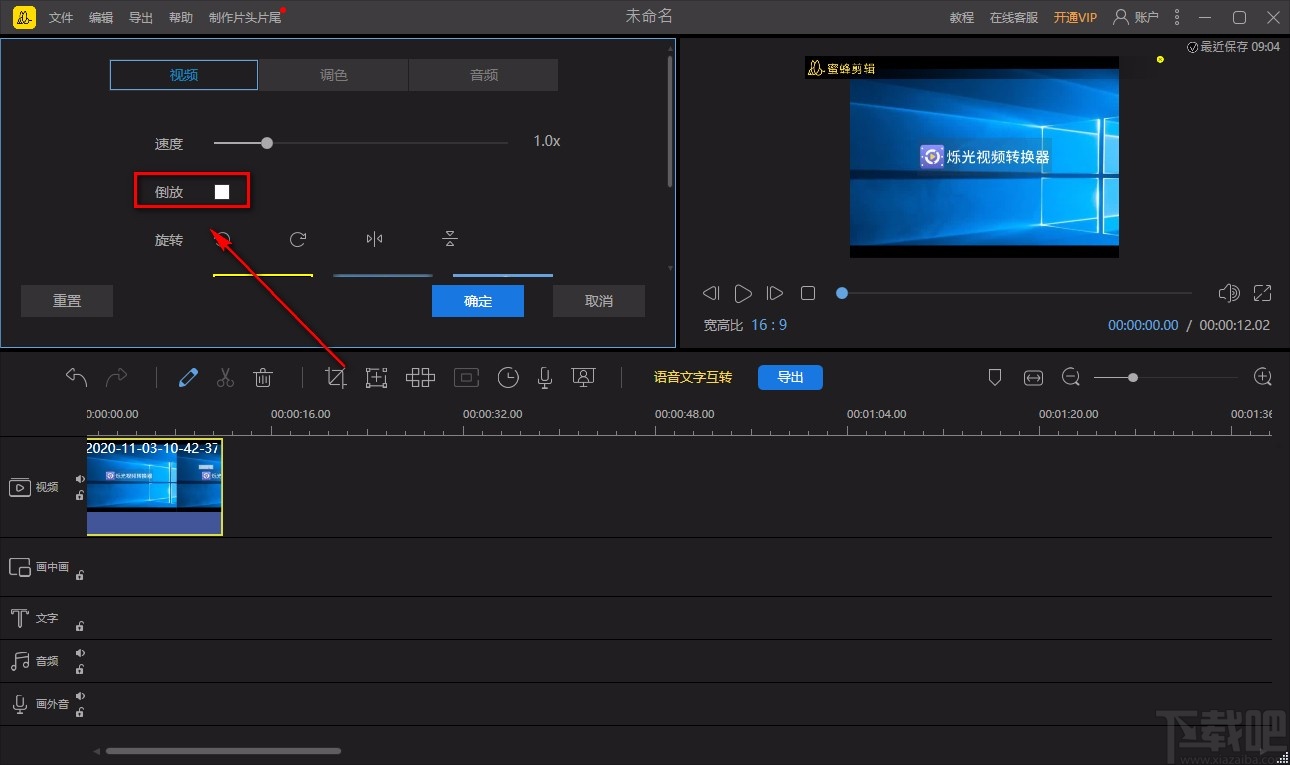
Task: Click the redo arrow in the timeline toolbar
Action: pos(117,377)
